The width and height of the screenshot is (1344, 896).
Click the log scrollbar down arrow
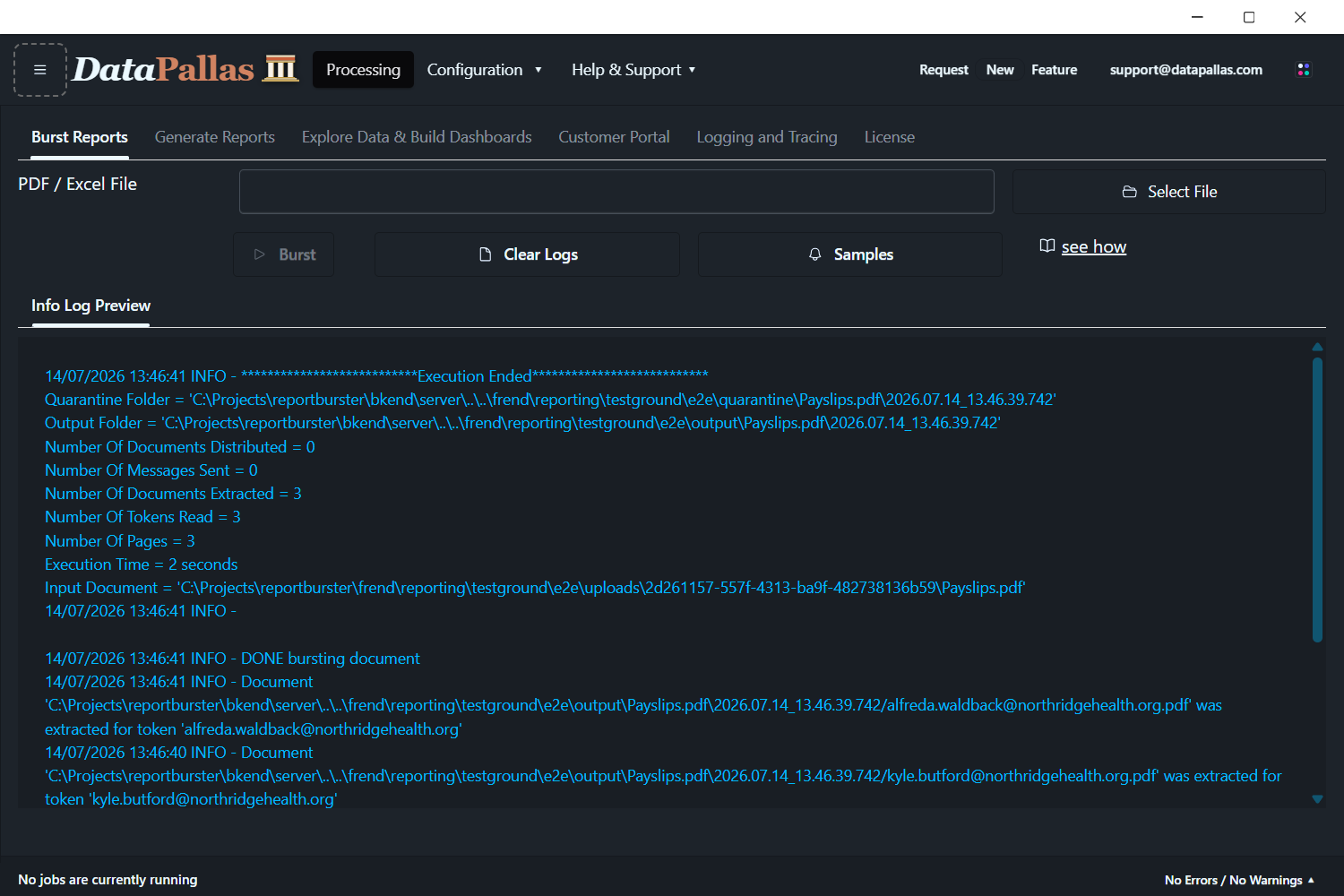[1317, 799]
